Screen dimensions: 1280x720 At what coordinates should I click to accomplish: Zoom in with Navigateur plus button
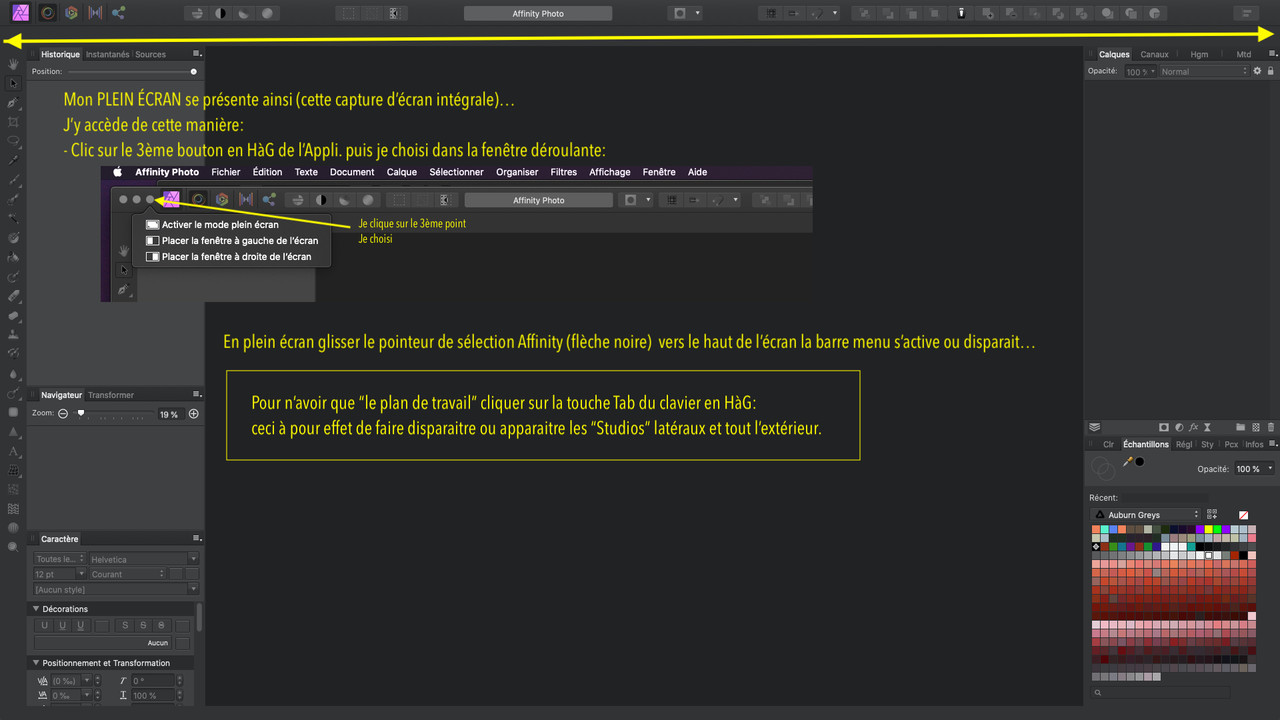(x=194, y=414)
